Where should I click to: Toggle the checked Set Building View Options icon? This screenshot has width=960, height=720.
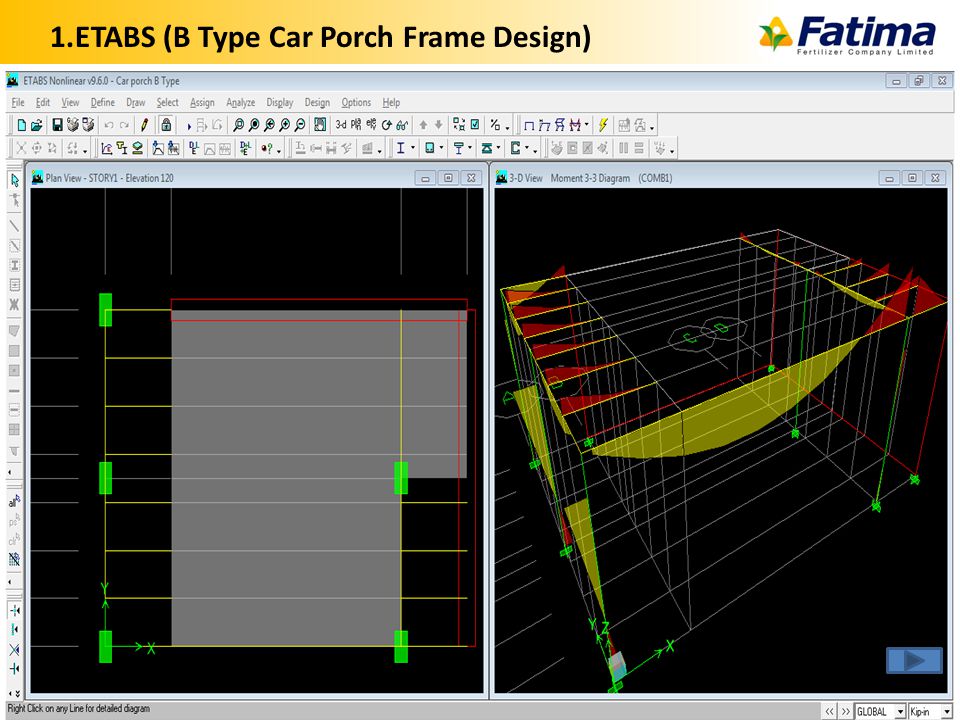point(474,125)
